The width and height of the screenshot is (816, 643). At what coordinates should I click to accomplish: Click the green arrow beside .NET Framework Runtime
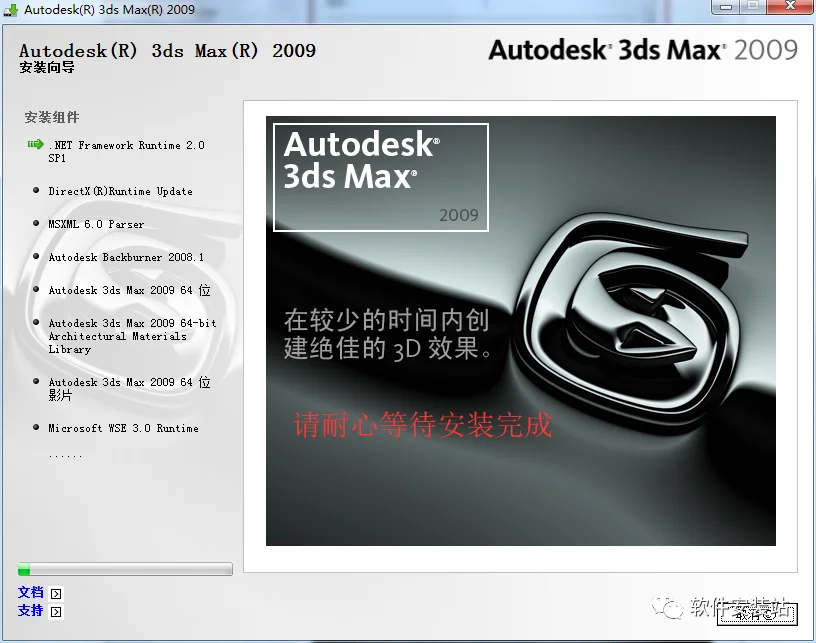(35, 144)
